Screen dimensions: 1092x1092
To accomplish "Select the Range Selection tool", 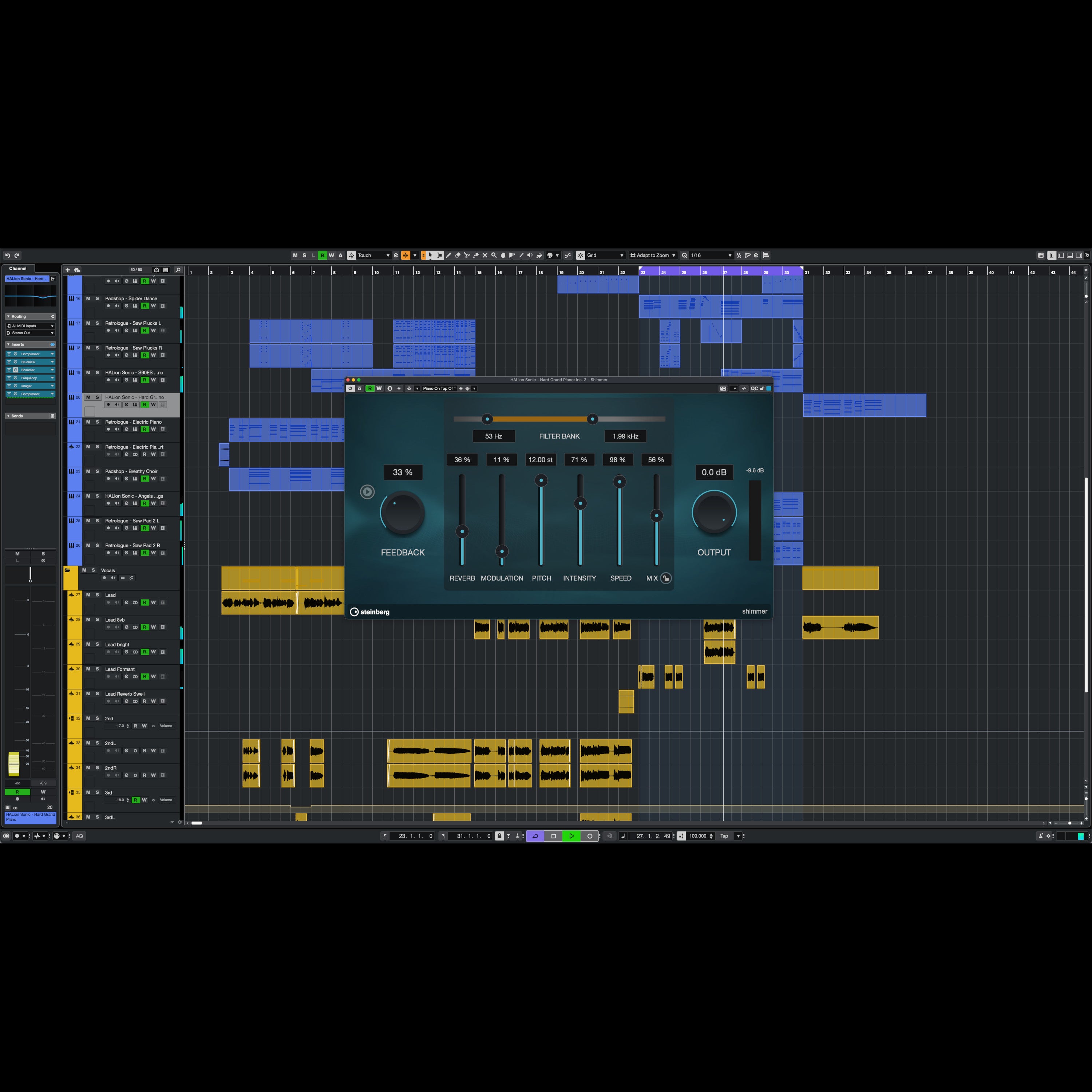I will point(440,256).
